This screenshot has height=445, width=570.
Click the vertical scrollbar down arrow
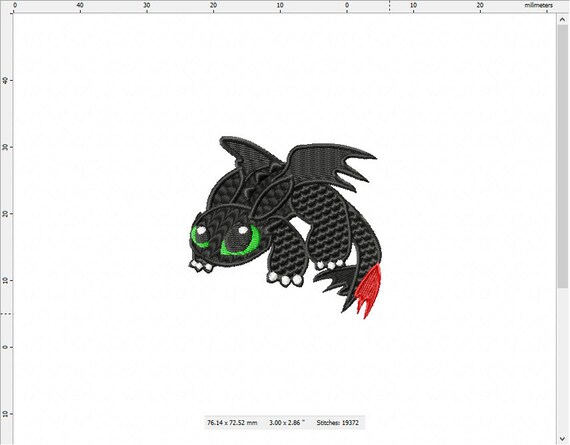coord(562,438)
